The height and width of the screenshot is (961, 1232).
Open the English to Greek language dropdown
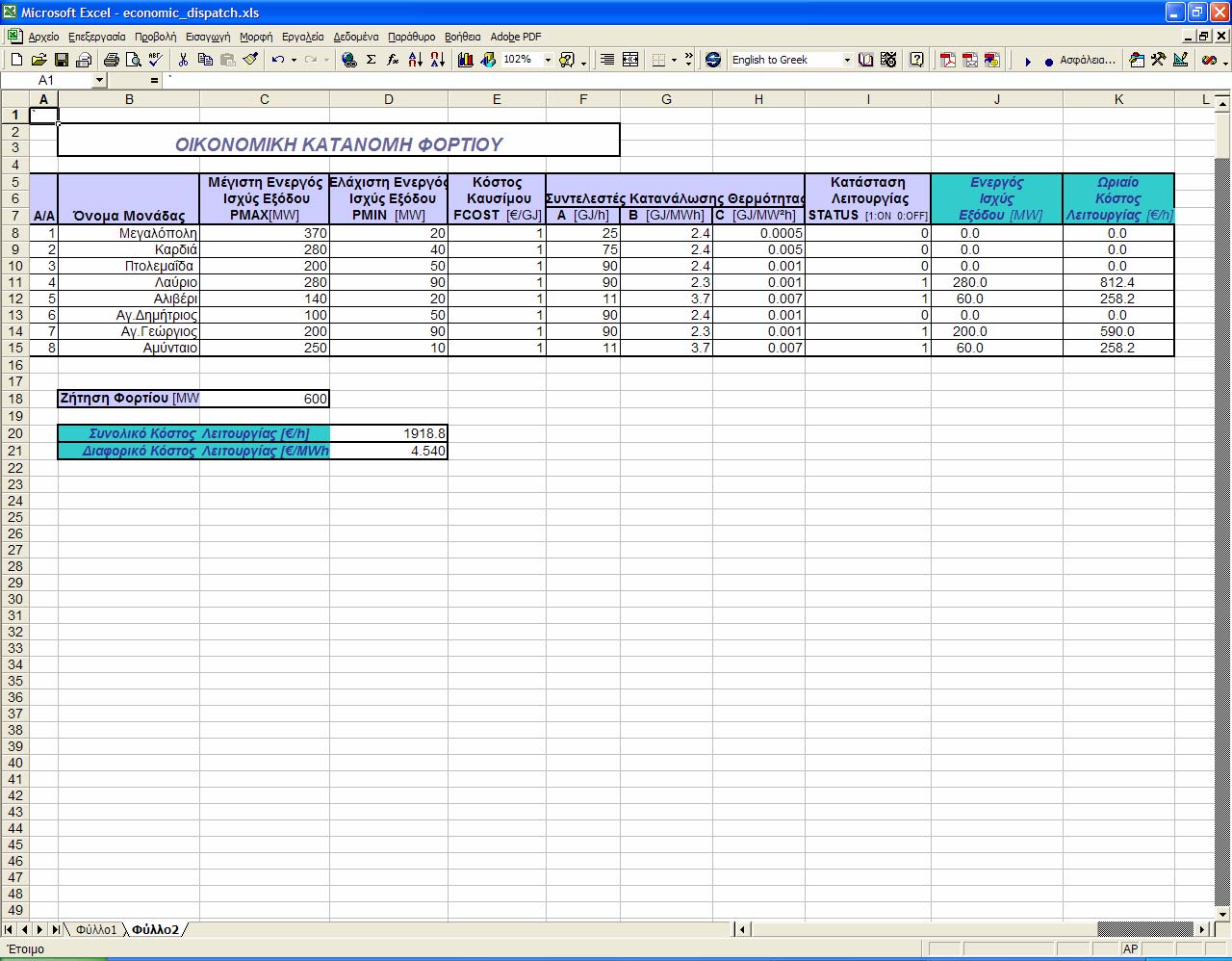pos(847,60)
